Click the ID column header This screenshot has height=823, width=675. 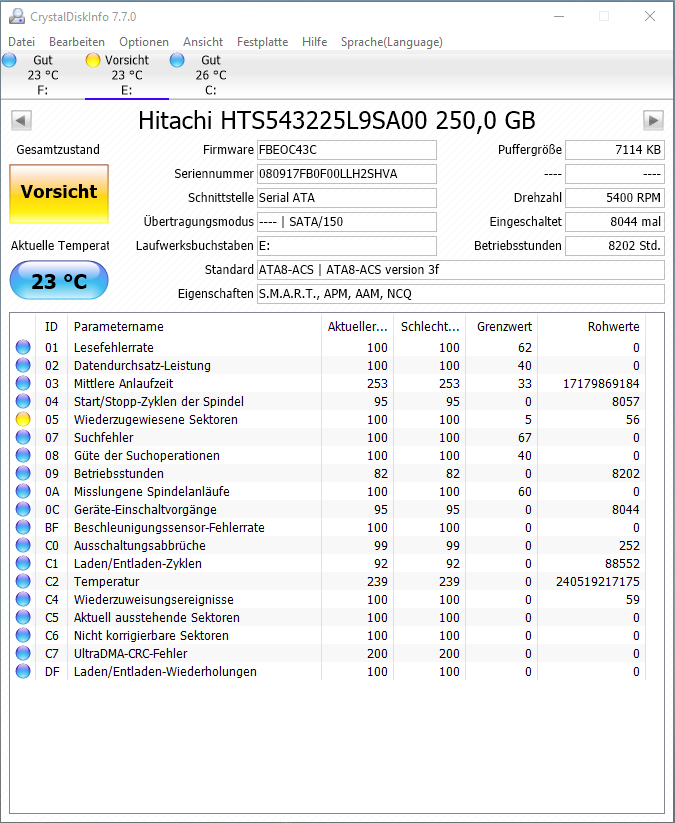51,326
